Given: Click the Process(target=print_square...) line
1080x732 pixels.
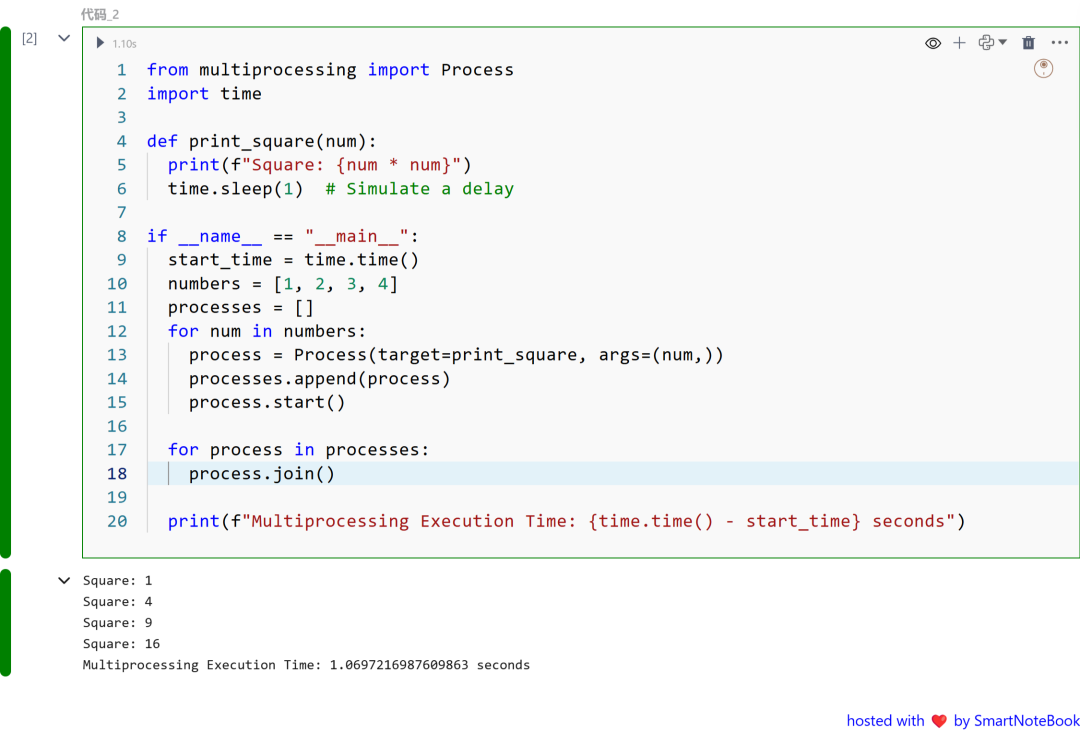Looking at the screenshot, I should 457,355.
